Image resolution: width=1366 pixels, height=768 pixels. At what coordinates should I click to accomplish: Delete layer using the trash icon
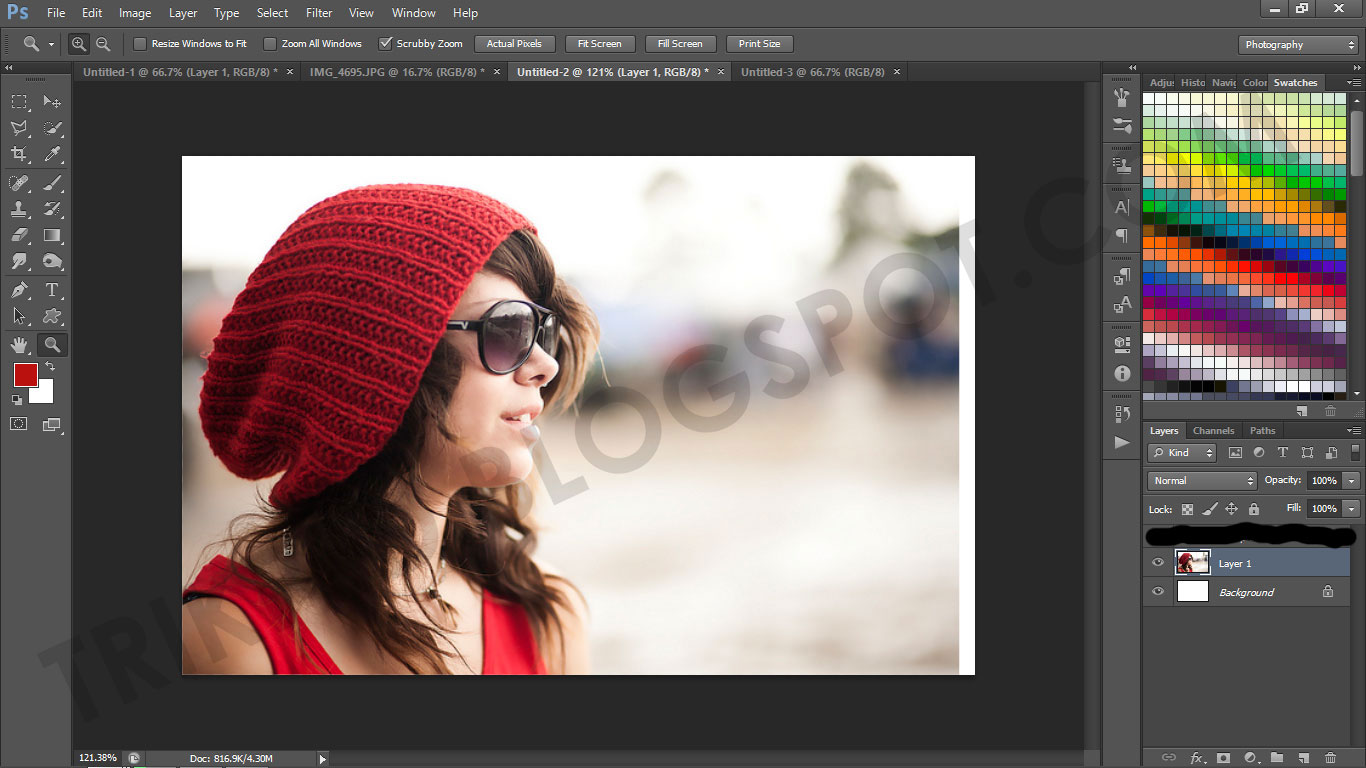coord(1330,758)
